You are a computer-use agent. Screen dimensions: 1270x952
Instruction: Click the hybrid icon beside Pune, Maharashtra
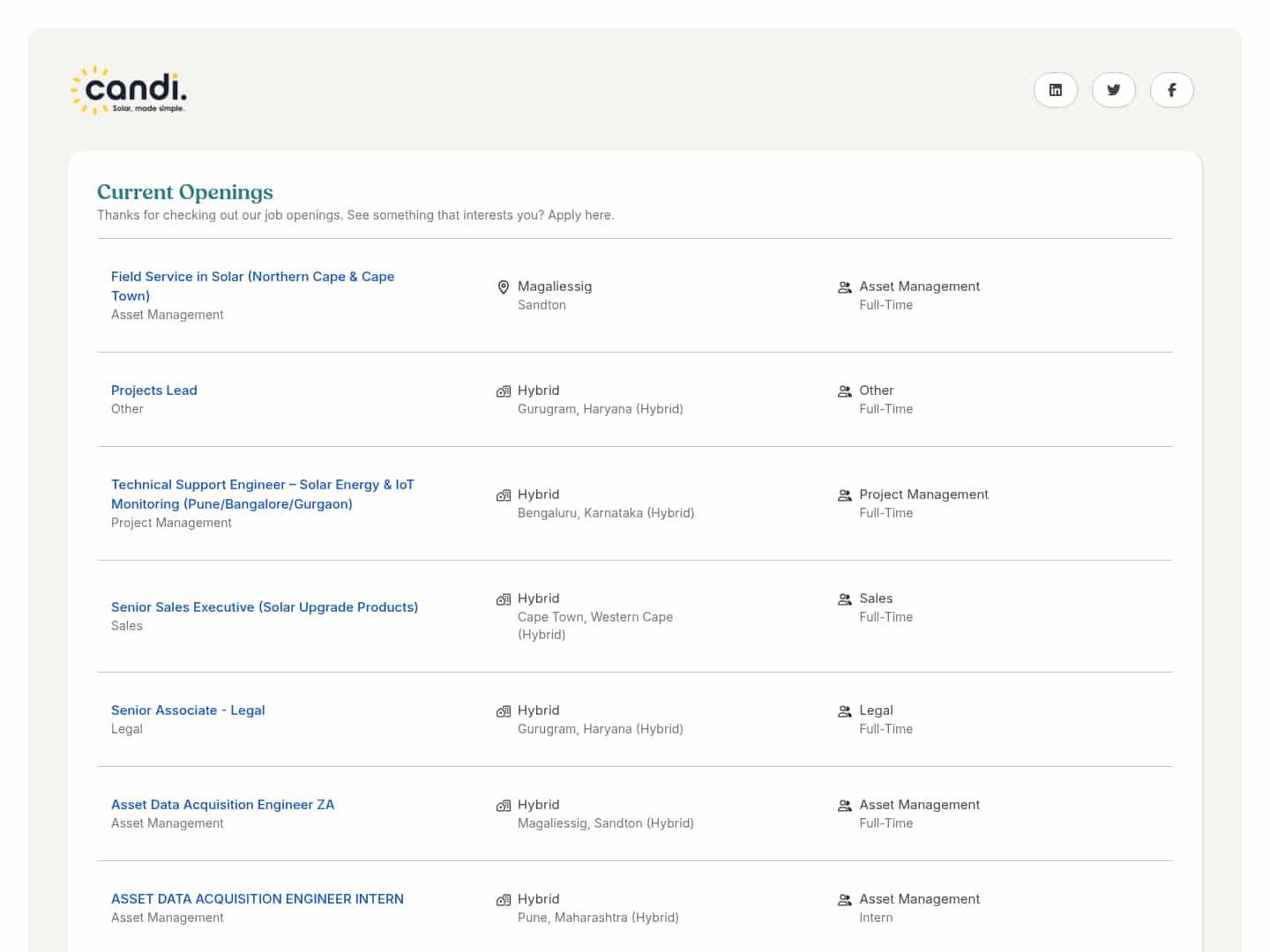[504, 900]
